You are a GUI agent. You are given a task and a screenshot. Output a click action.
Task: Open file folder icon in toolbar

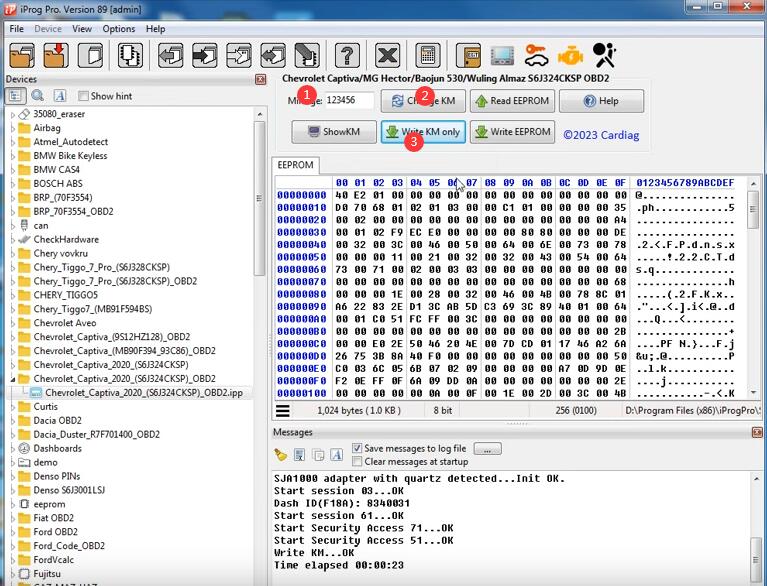click(x=22, y=55)
